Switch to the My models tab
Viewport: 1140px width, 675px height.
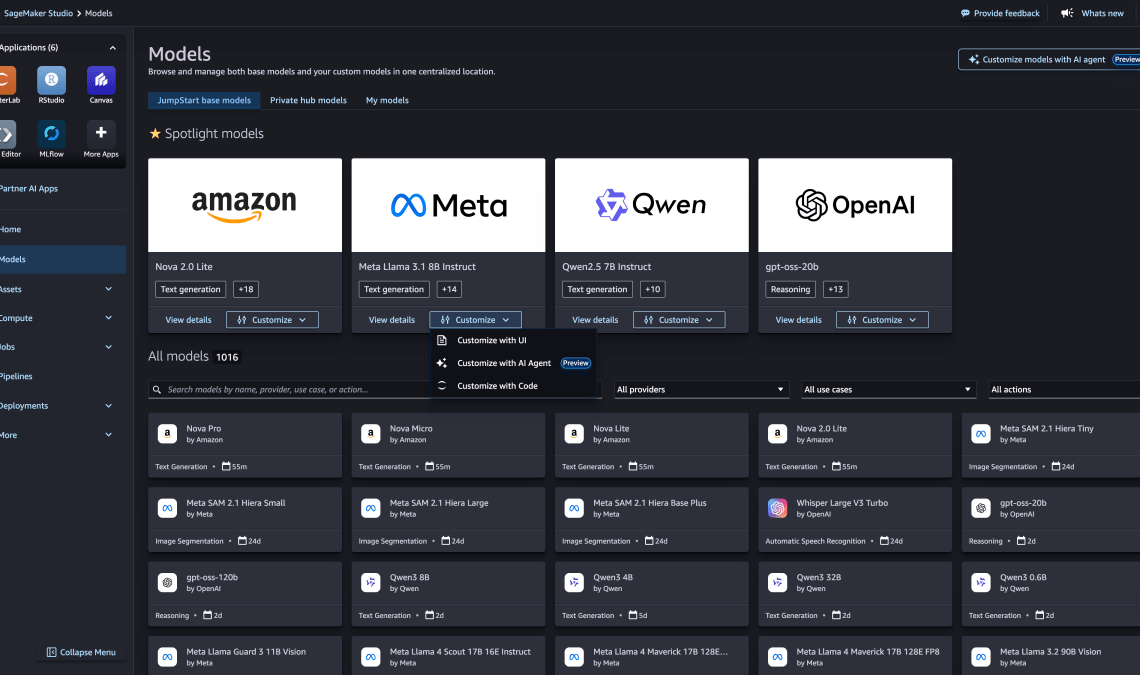click(387, 100)
